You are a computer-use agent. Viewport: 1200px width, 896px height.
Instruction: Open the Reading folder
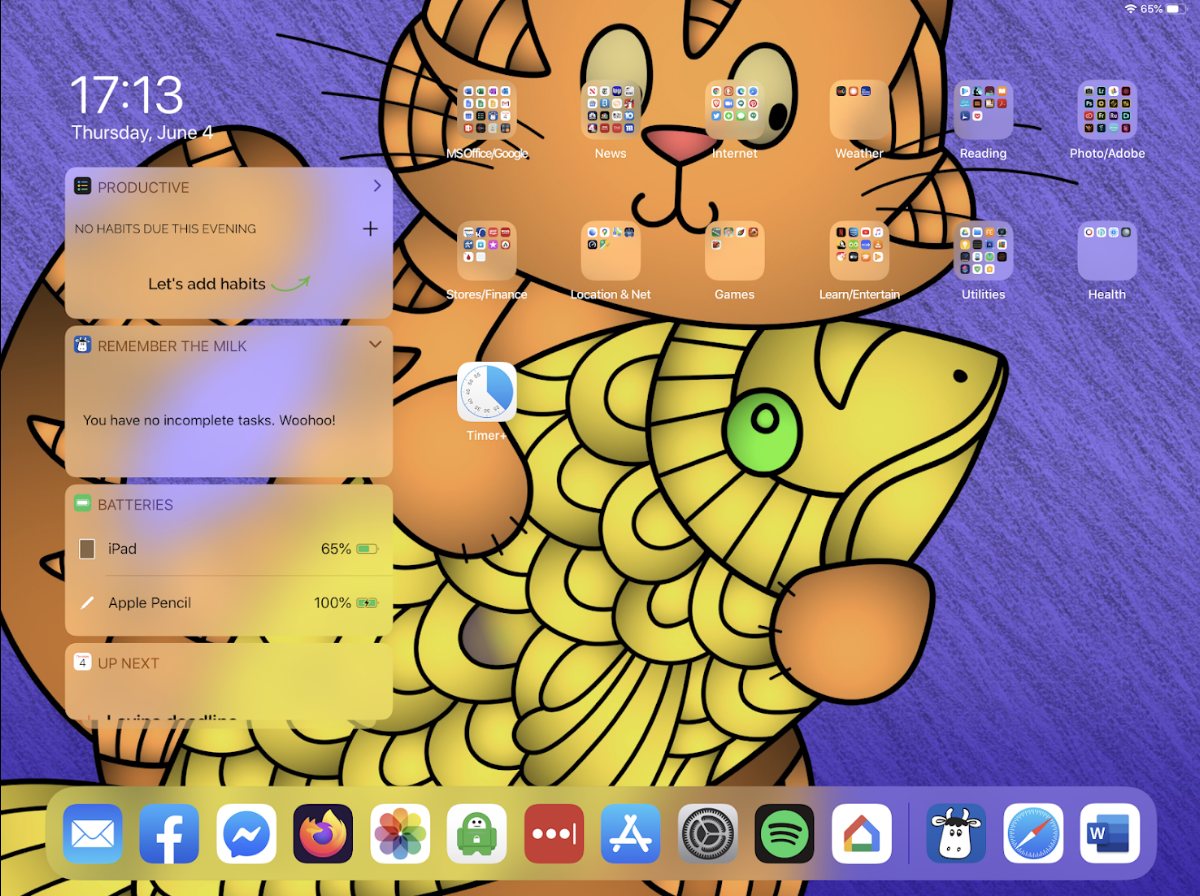click(983, 110)
